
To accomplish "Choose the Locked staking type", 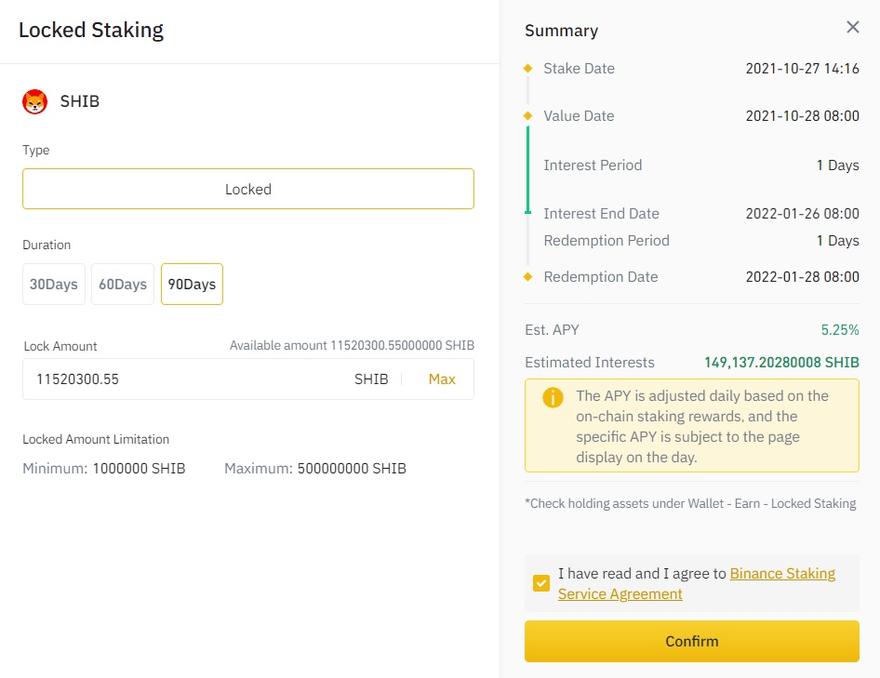I will click(x=248, y=189).
